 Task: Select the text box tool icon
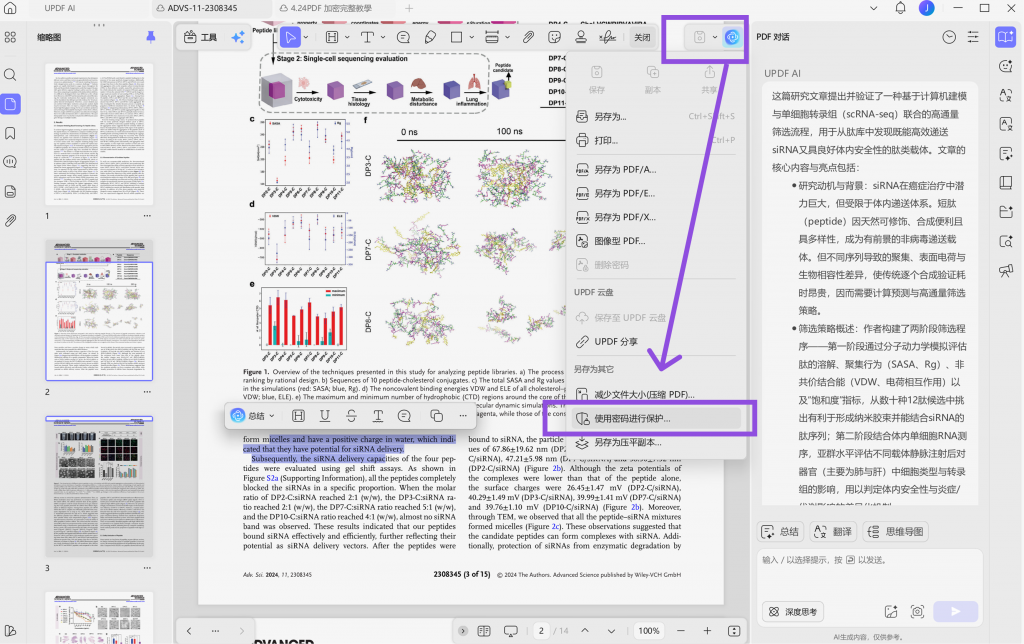332,37
